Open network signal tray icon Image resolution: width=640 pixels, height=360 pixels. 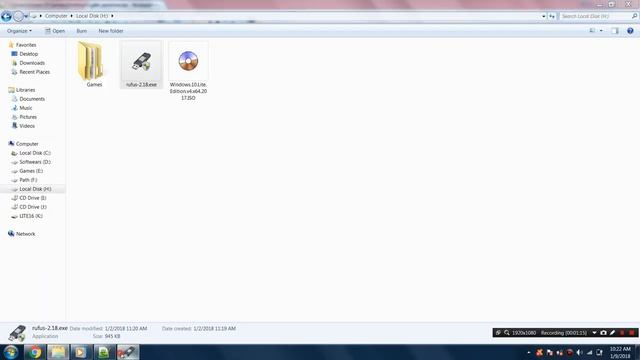pos(589,352)
